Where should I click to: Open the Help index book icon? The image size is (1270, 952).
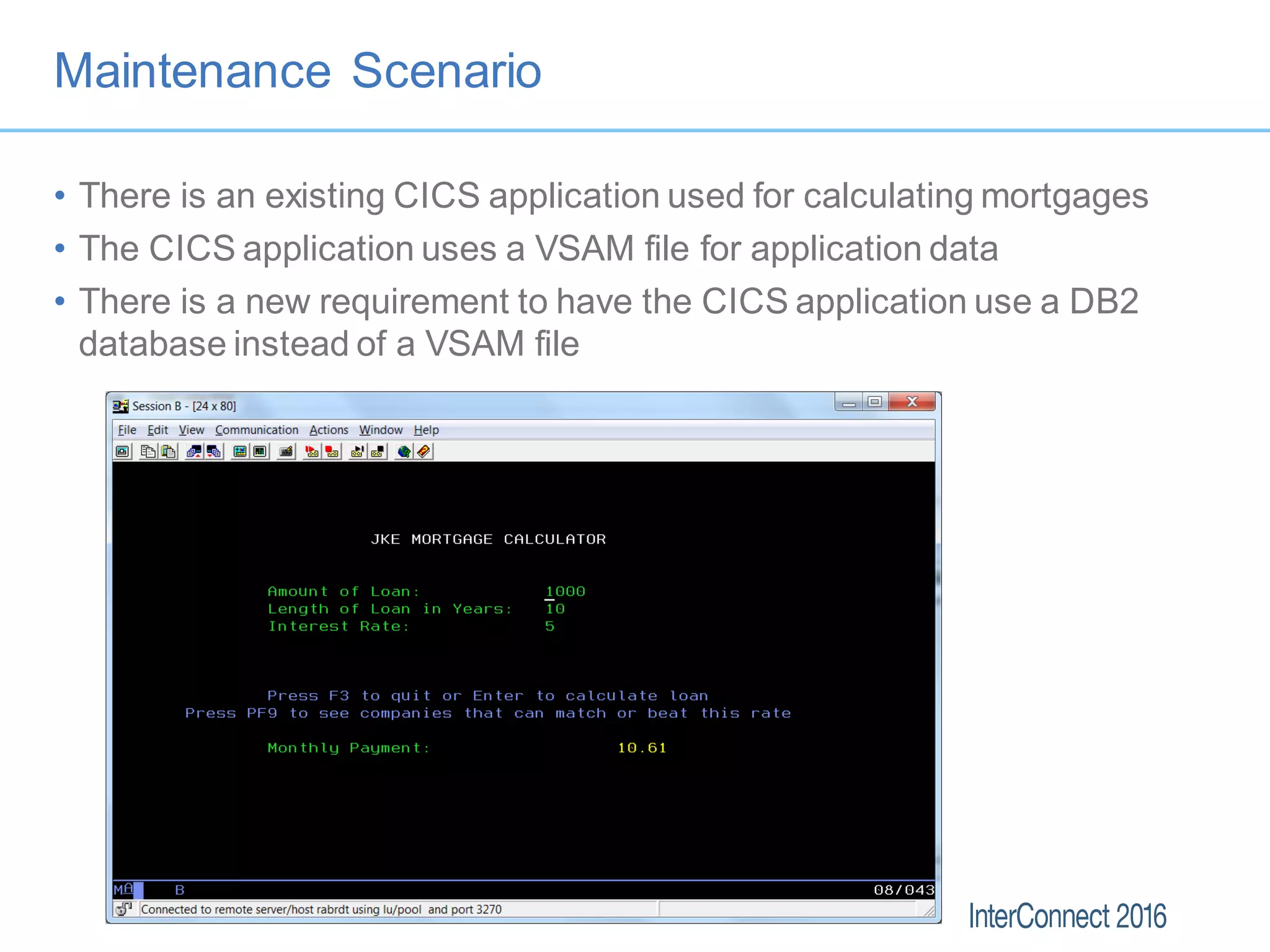(424, 452)
